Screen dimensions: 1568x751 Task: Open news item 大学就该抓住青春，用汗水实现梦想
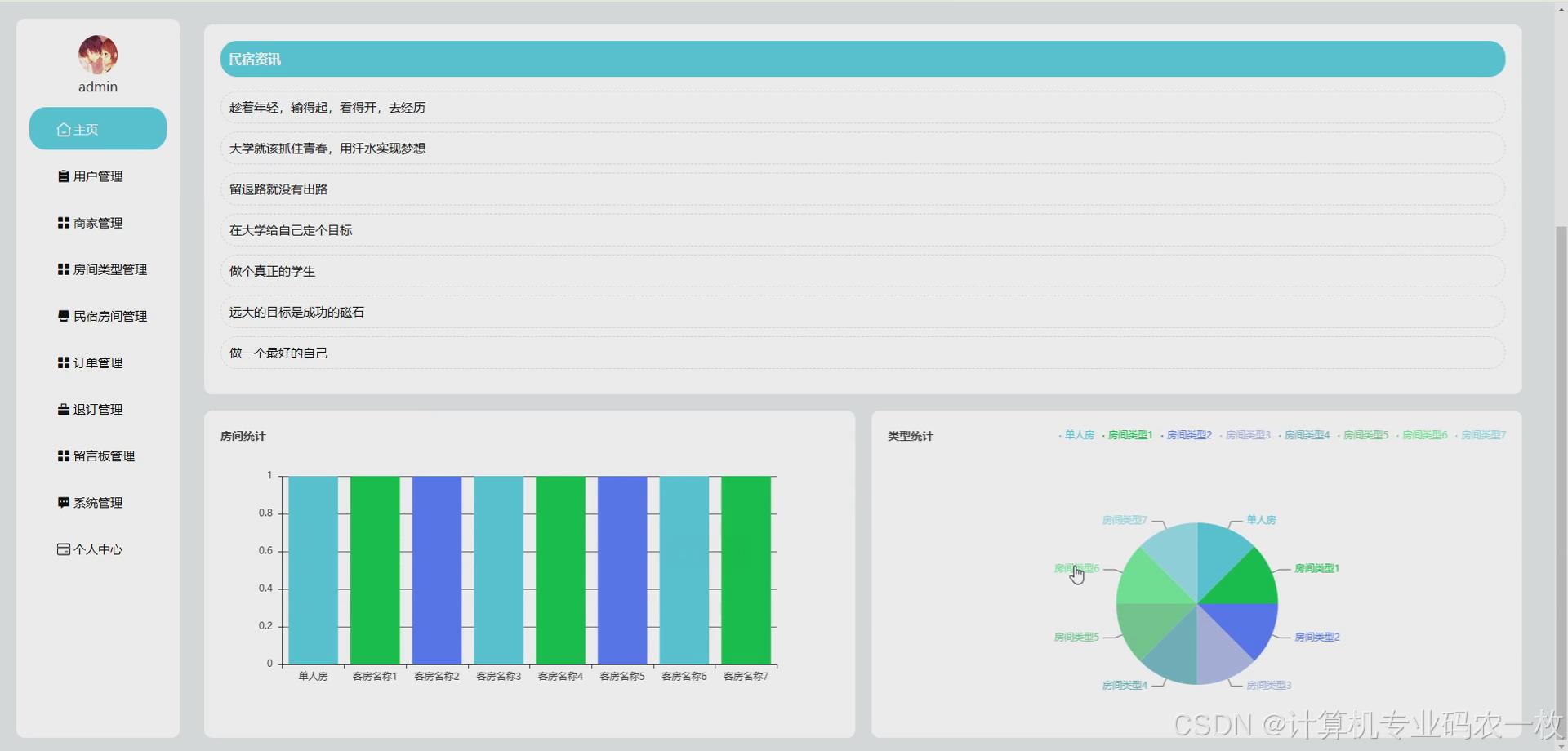point(862,149)
